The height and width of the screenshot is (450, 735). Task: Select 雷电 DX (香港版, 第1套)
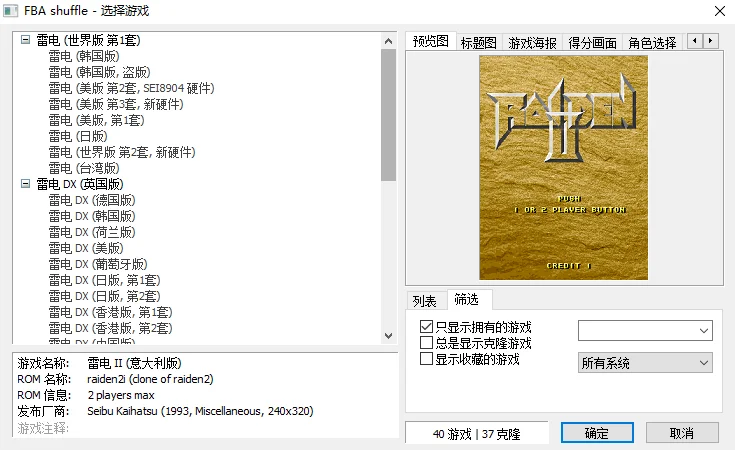[110, 312]
